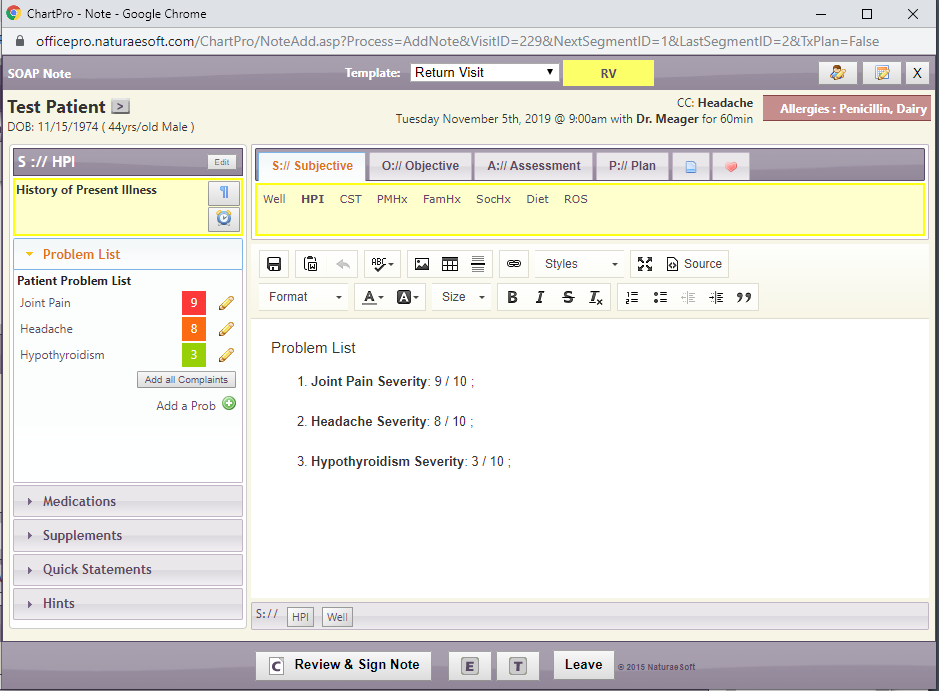Open the spell-check tool

click(376, 263)
